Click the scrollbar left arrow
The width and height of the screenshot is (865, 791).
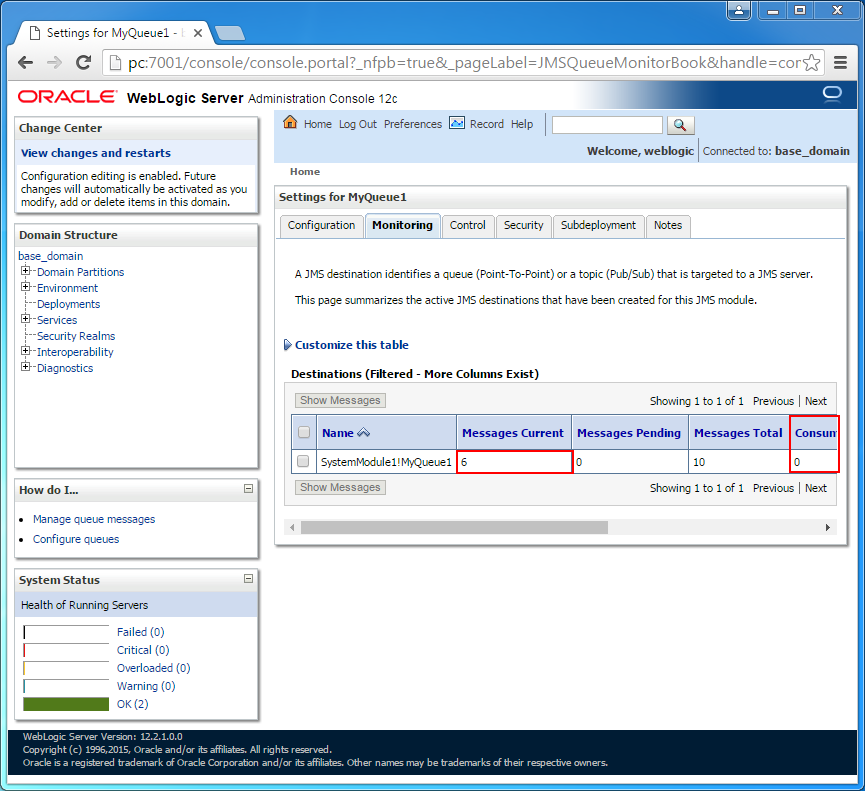292,527
